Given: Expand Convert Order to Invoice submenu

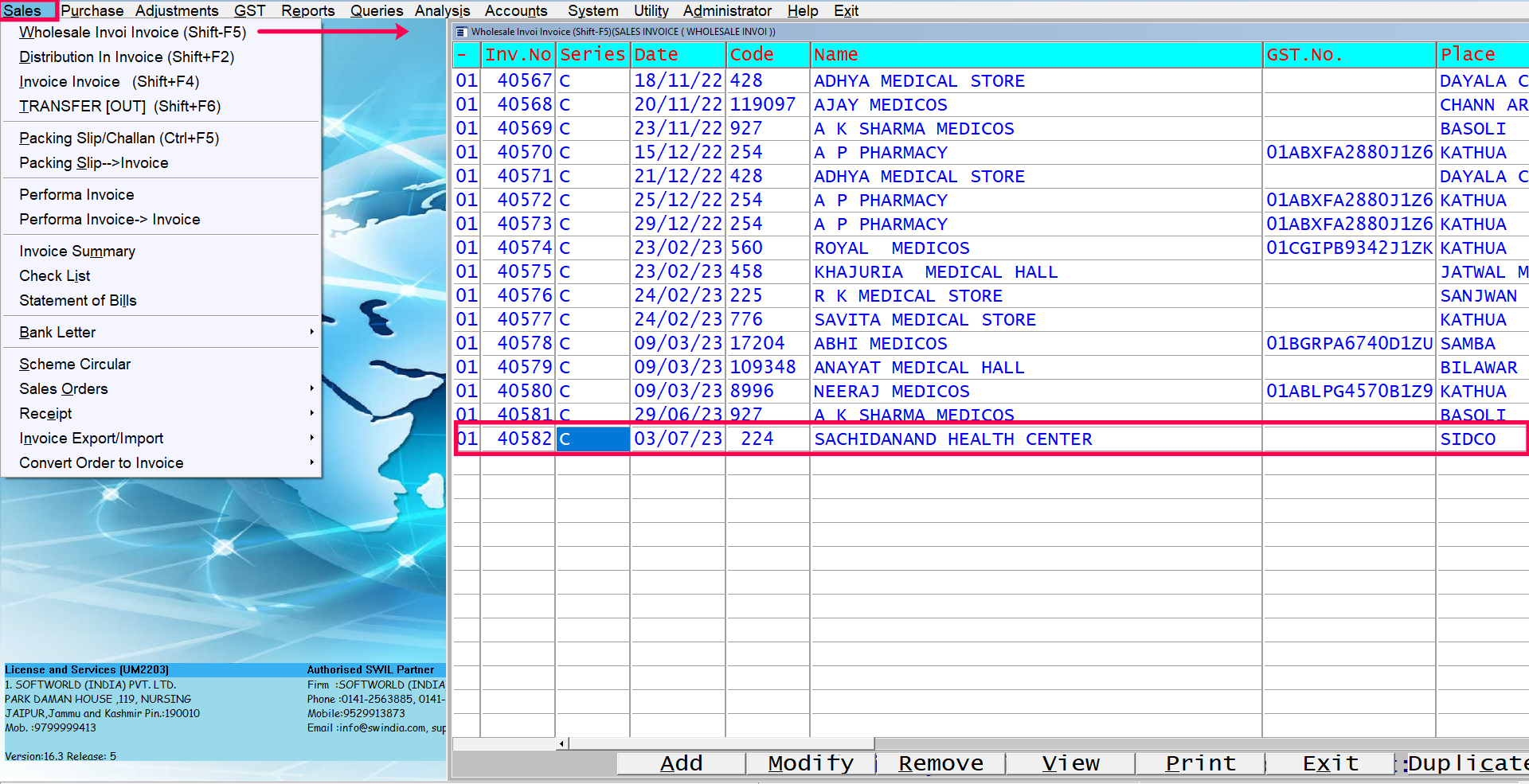Looking at the screenshot, I should pyautogui.click(x=159, y=462).
